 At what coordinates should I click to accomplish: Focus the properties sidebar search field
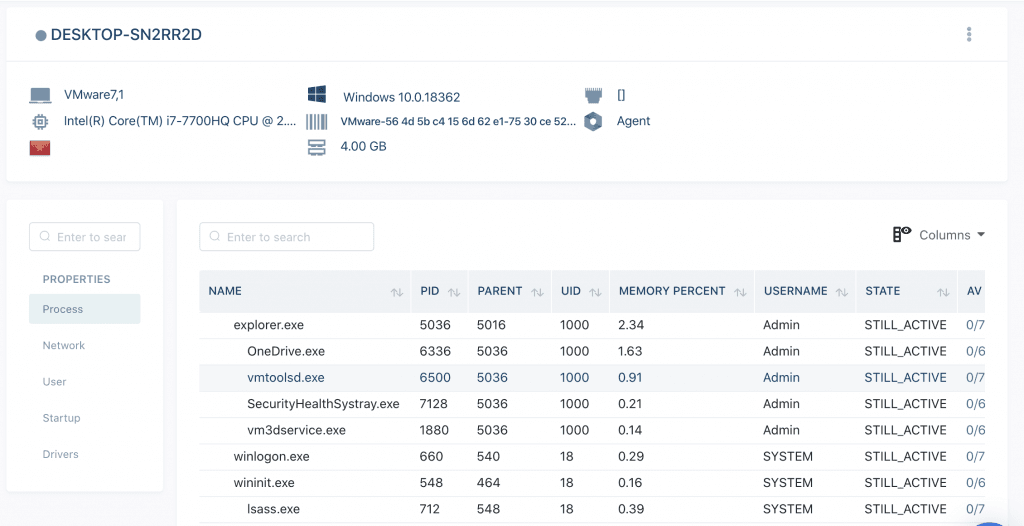coord(84,237)
